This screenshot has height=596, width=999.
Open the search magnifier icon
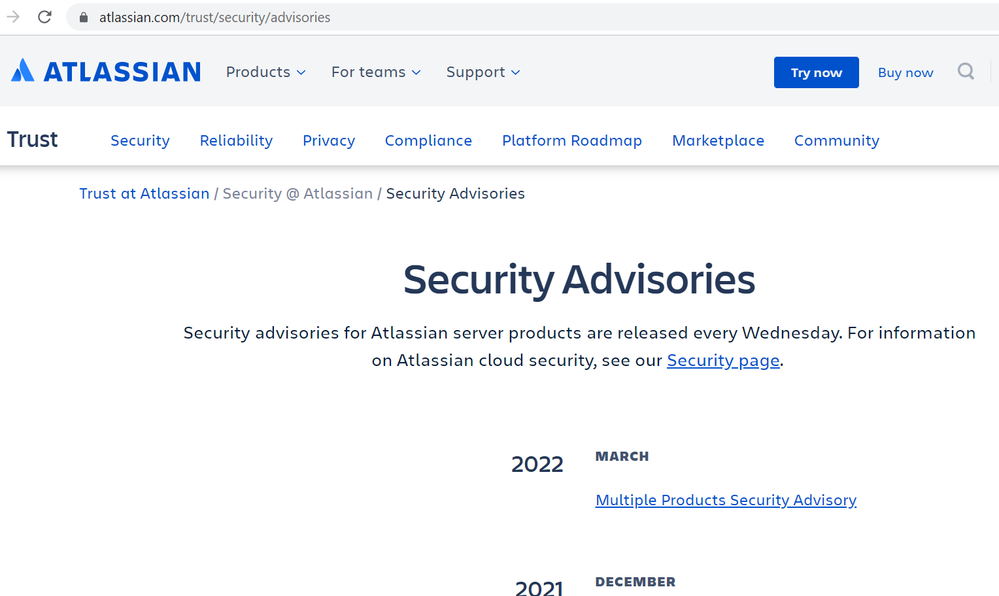coord(965,71)
